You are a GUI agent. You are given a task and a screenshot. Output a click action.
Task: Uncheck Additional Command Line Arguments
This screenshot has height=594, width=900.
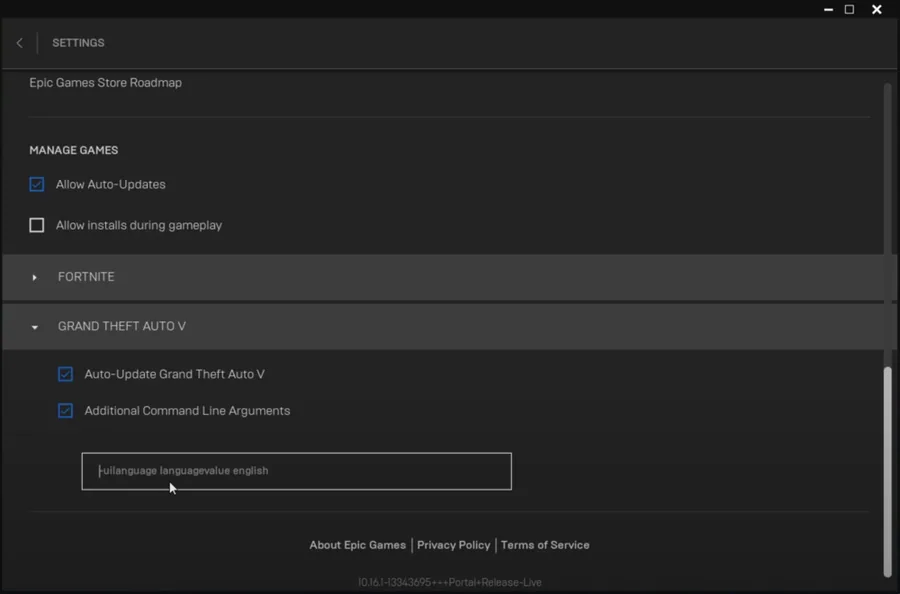(x=65, y=411)
